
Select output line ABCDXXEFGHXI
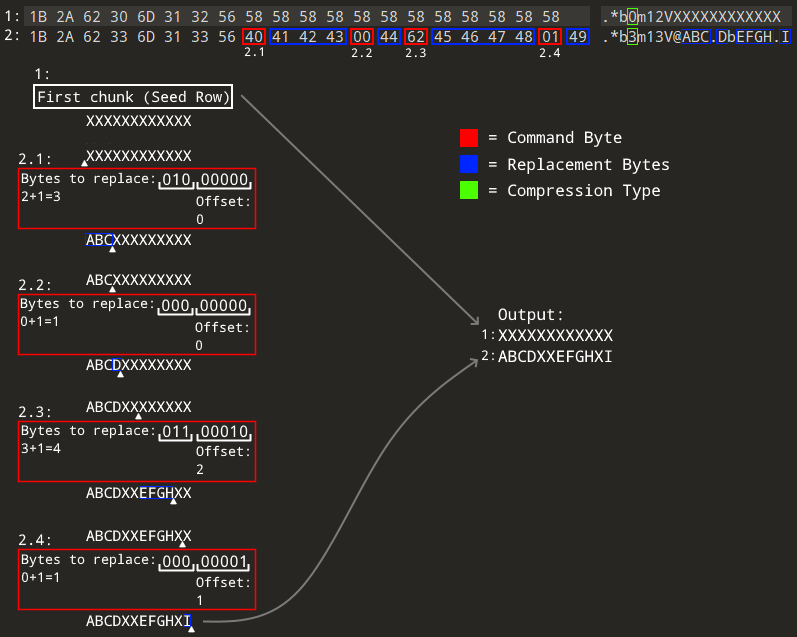point(555,356)
